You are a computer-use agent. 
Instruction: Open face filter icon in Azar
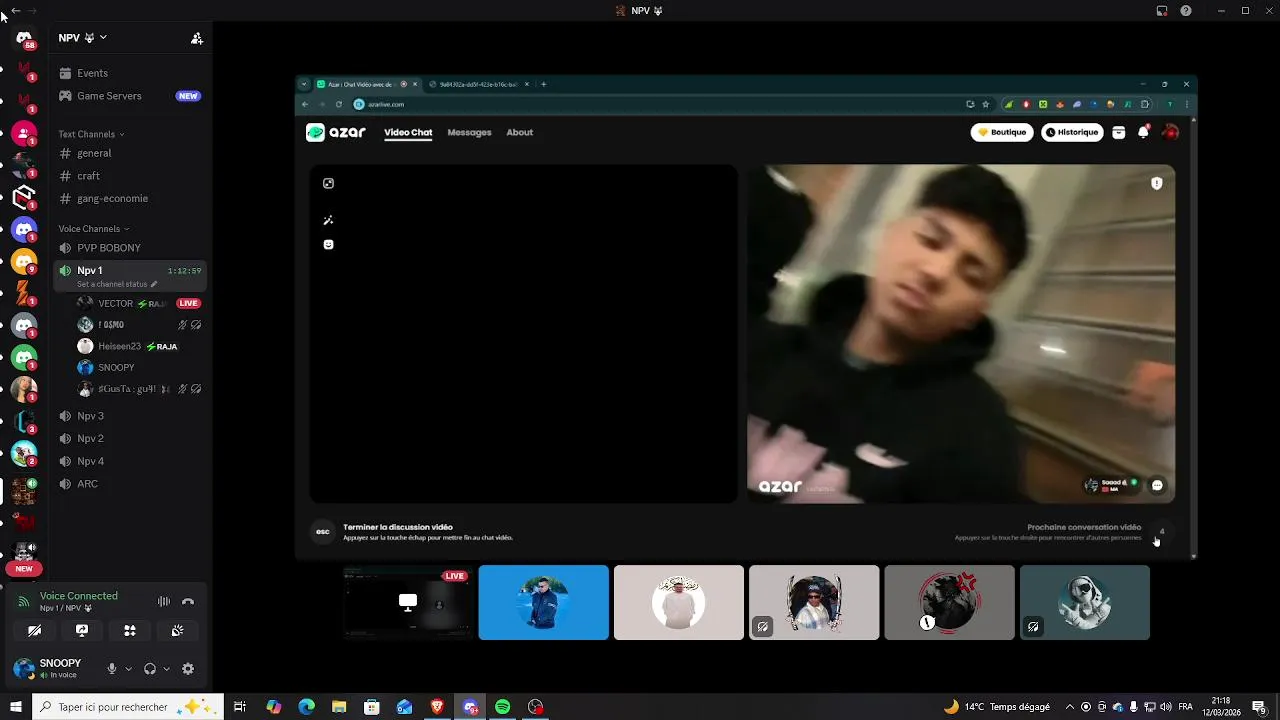pyautogui.click(x=328, y=245)
